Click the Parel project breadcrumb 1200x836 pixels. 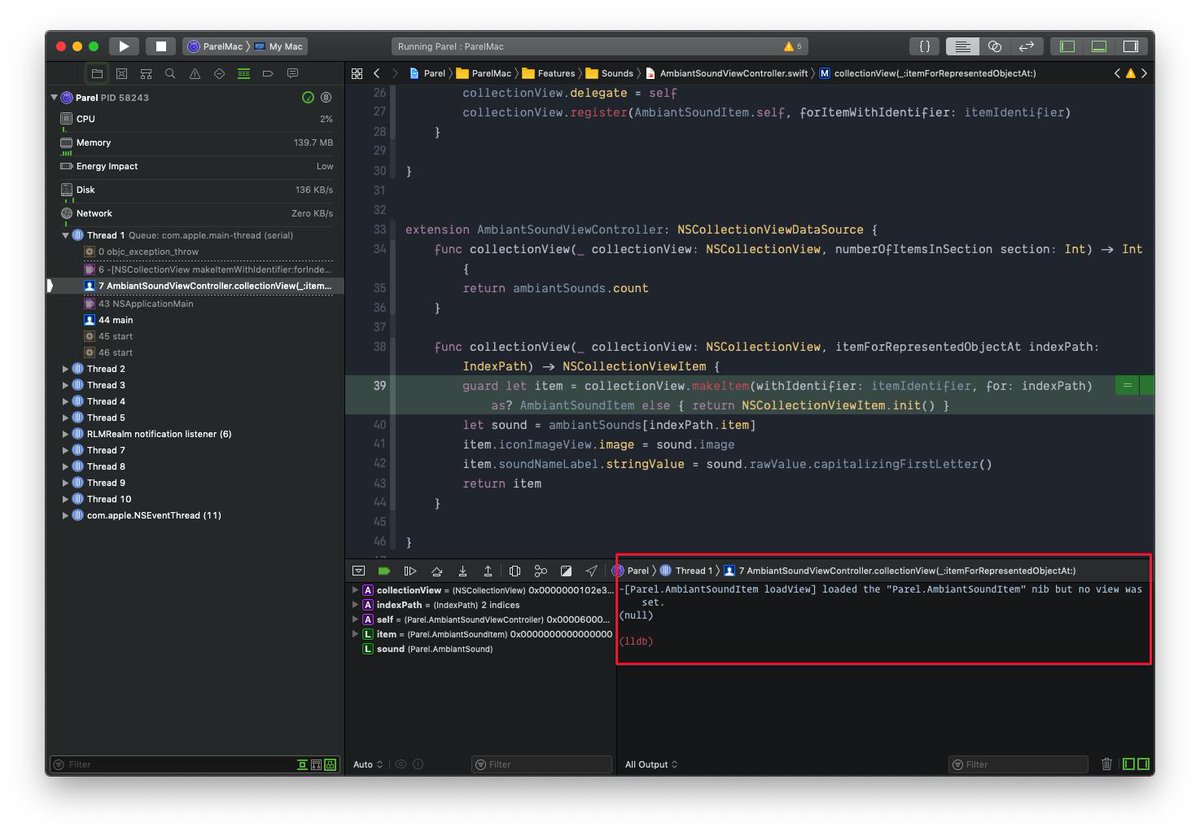[427, 73]
